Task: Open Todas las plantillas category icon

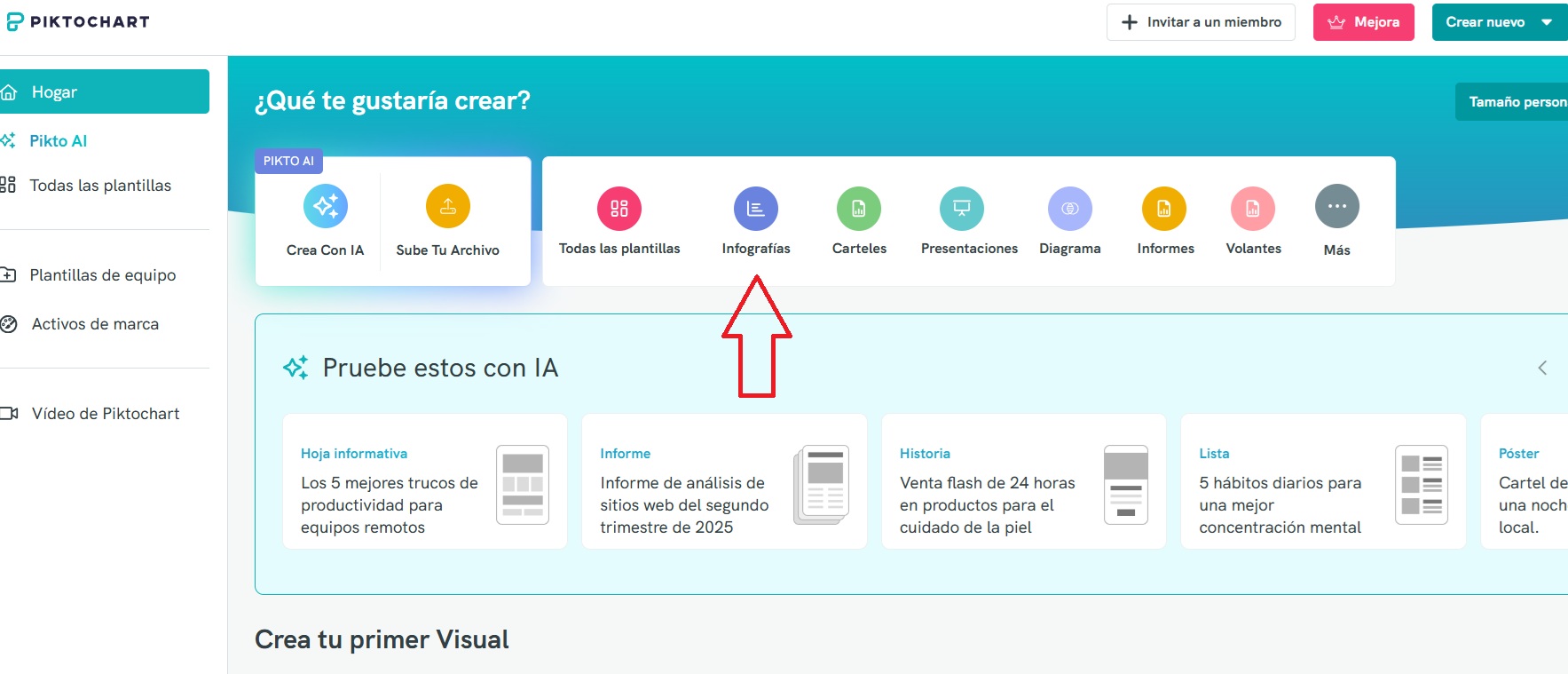Action: coord(619,208)
